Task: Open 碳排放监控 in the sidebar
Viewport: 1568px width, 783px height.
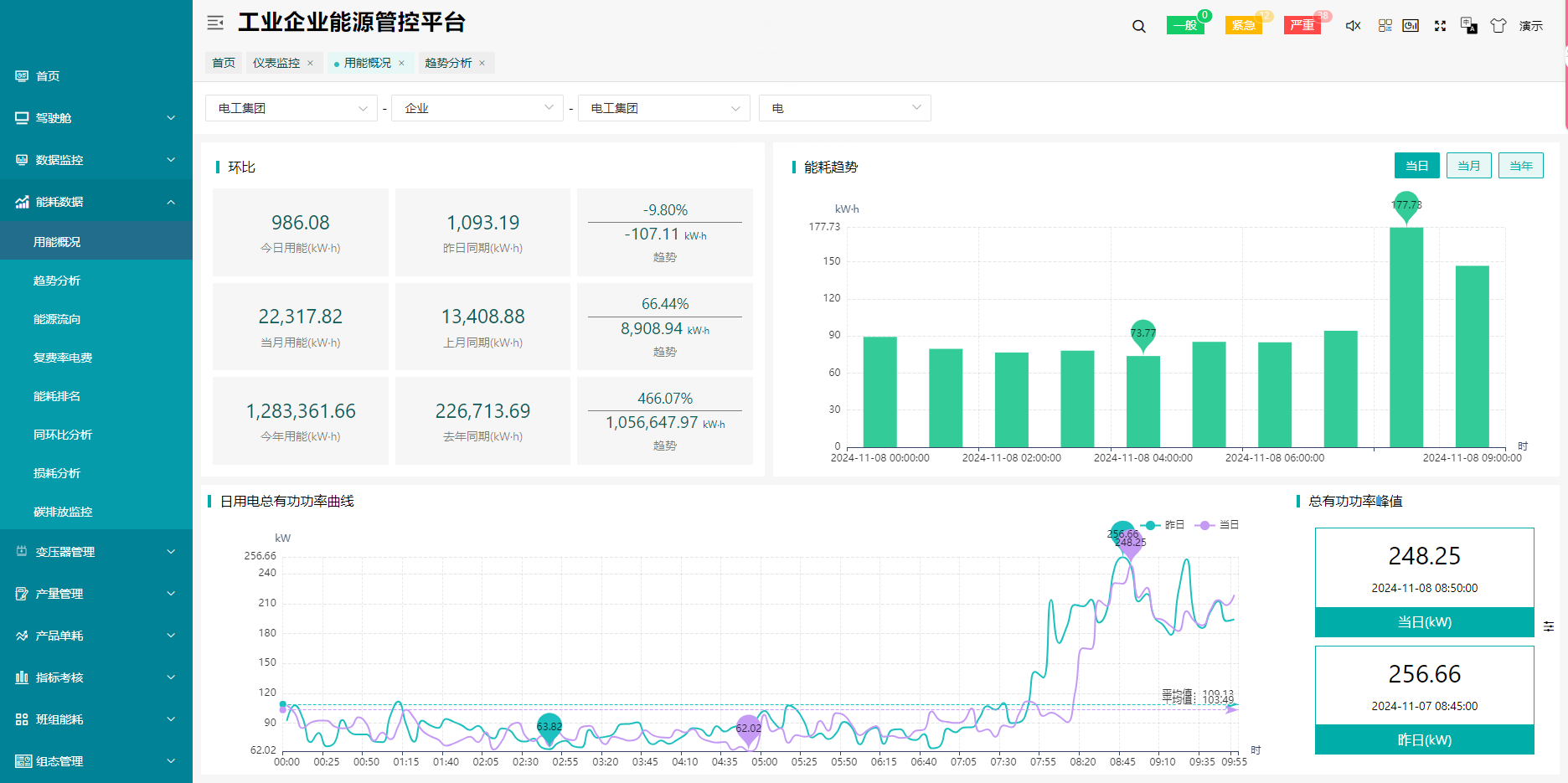Action: tap(96, 512)
